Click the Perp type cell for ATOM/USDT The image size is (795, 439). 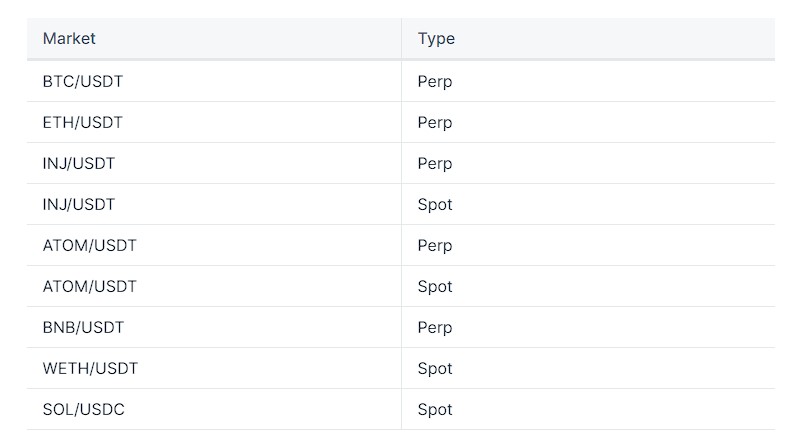click(435, 246)
